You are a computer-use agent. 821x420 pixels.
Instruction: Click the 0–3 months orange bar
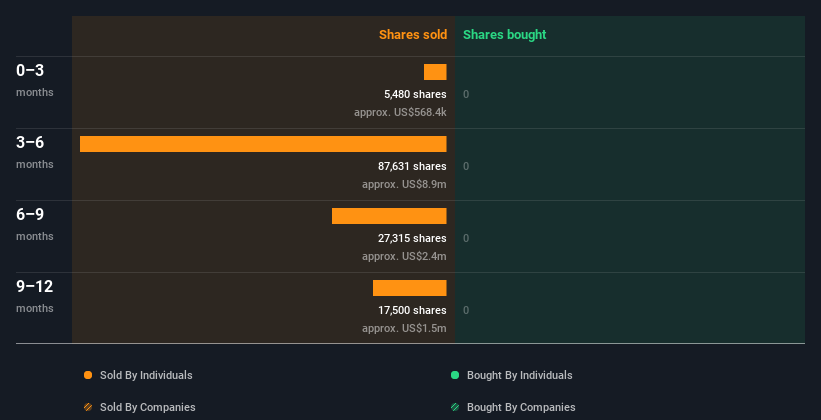coord(435,72)
